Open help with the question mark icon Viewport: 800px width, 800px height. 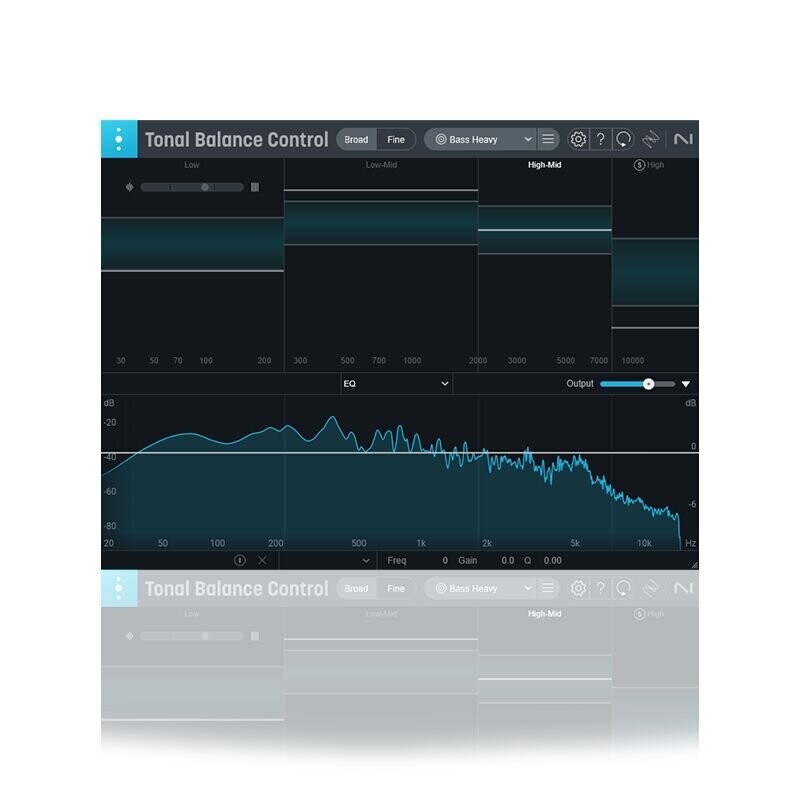[x=601, y=139]
